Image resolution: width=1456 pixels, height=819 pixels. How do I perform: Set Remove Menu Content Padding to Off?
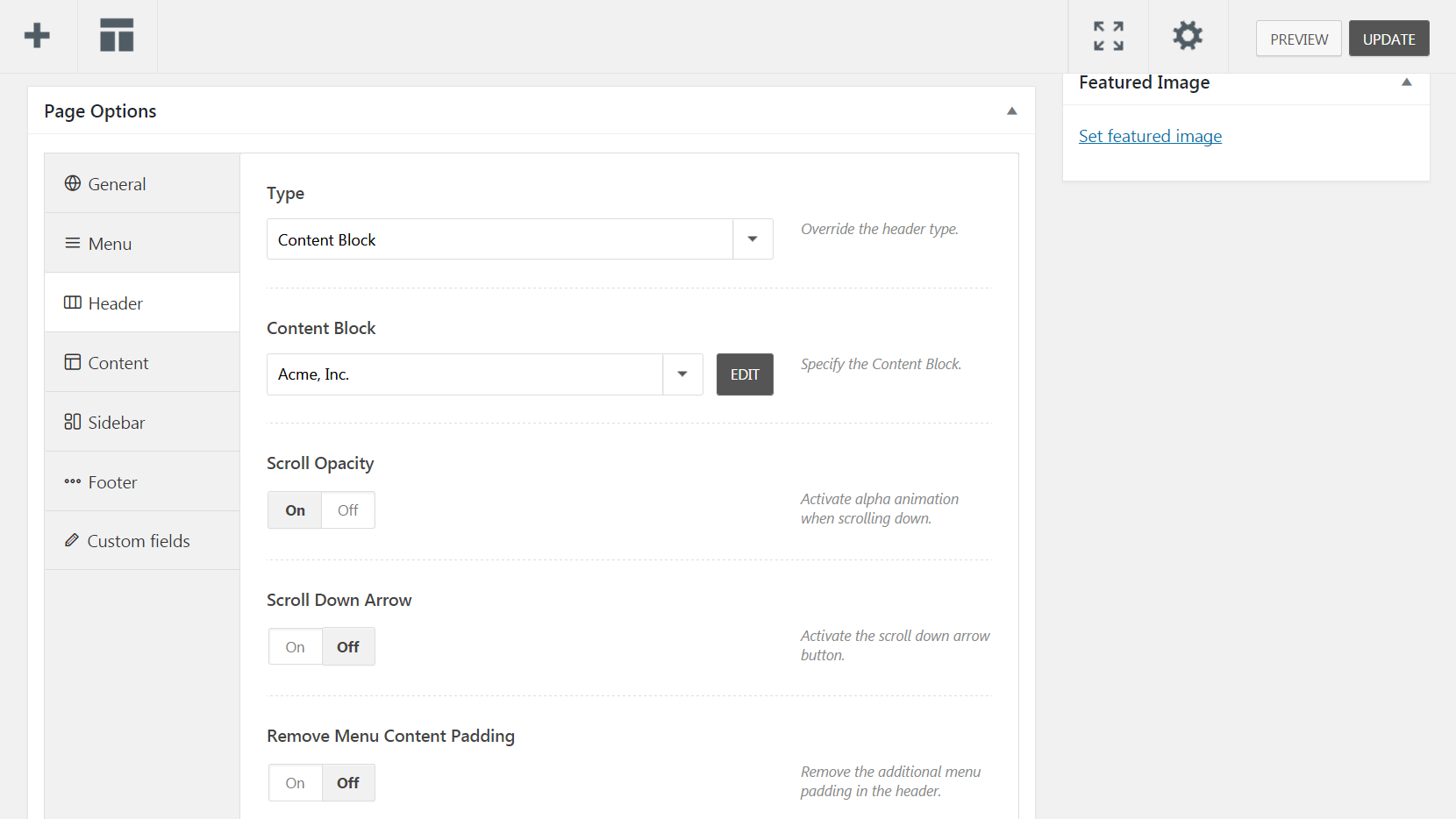point(348,783)
